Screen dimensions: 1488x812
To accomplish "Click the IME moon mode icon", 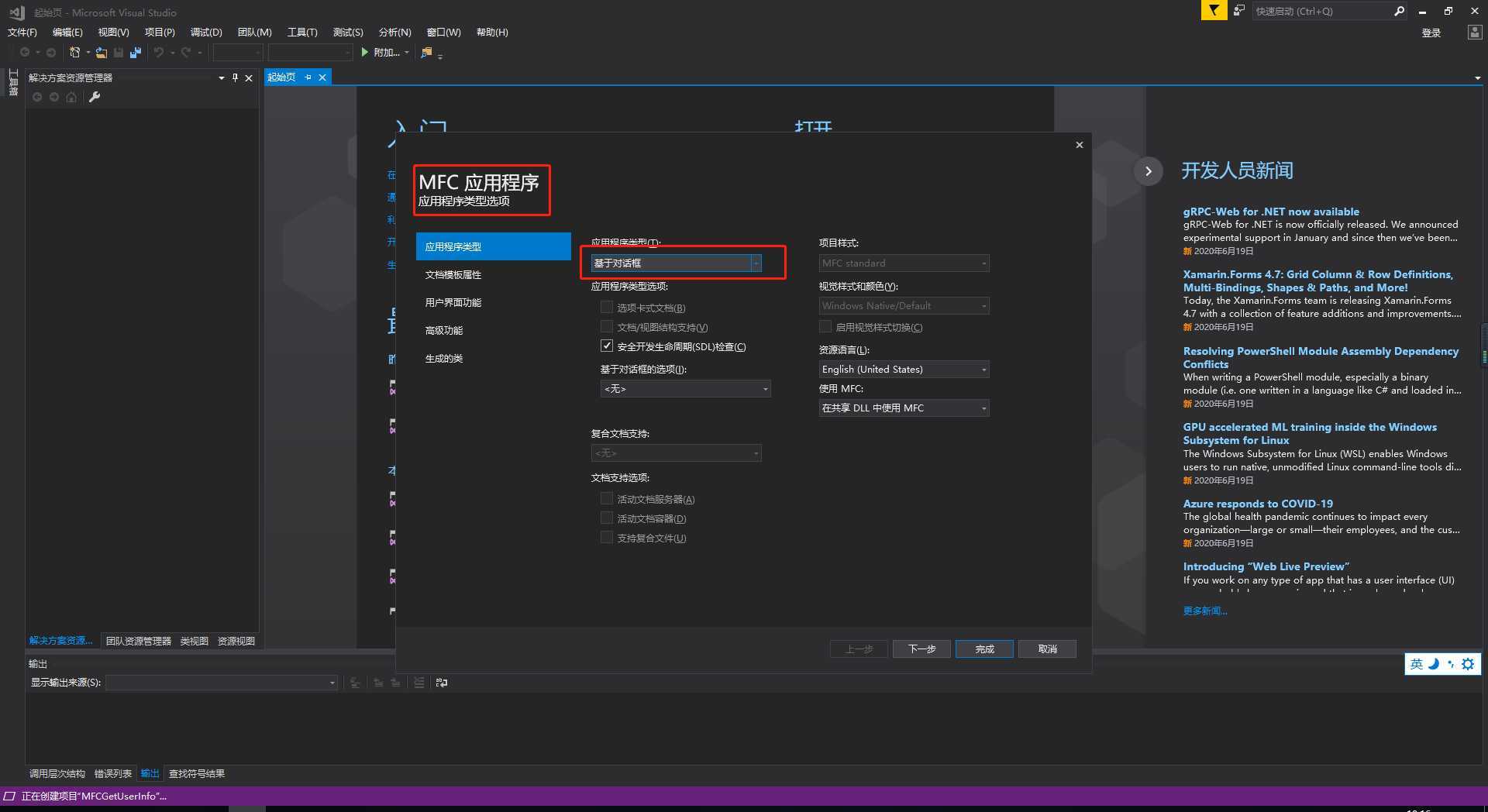I will point(1433,664).
